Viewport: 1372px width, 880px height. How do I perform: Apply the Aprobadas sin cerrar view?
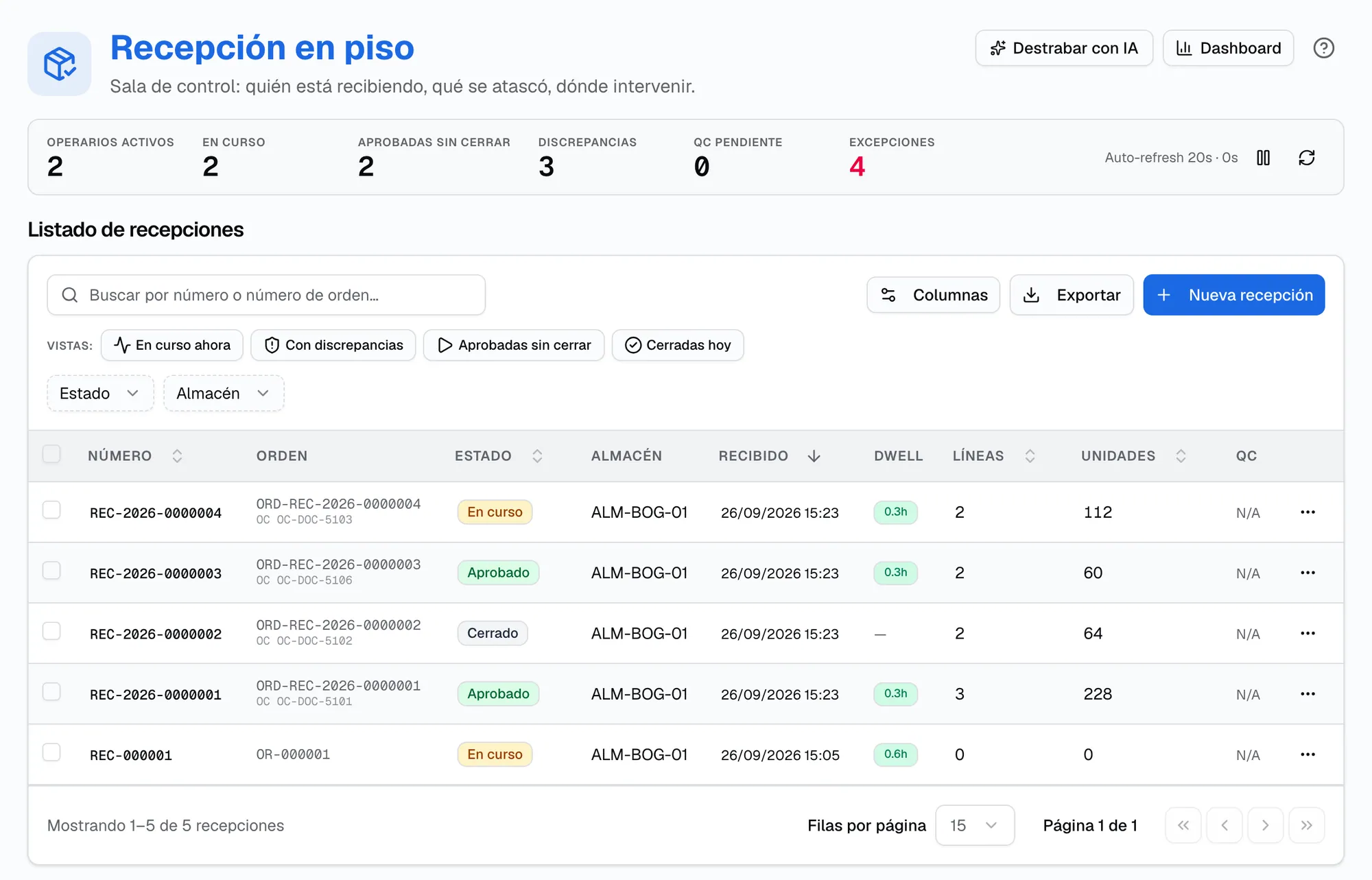coord(514,345)
